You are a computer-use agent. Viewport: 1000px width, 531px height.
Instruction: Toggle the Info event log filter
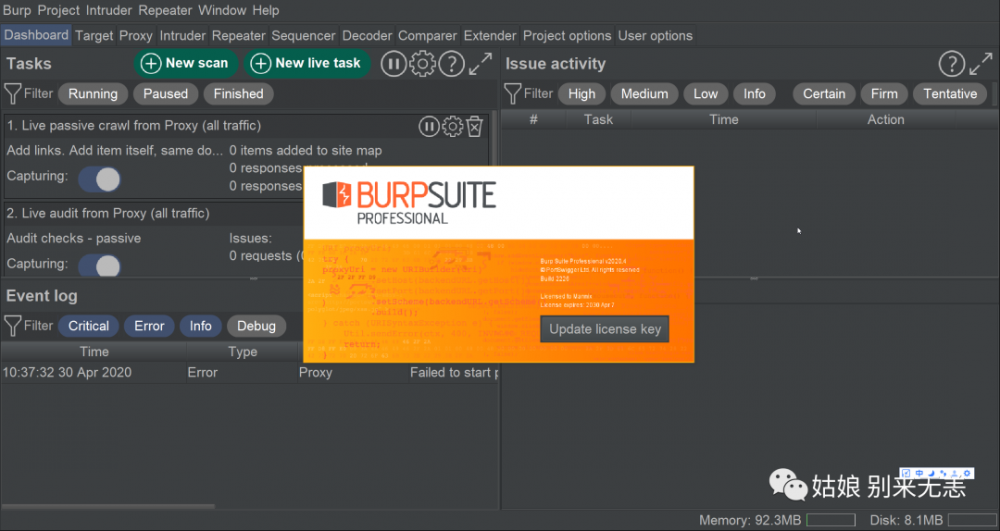(x=200, y=326)
